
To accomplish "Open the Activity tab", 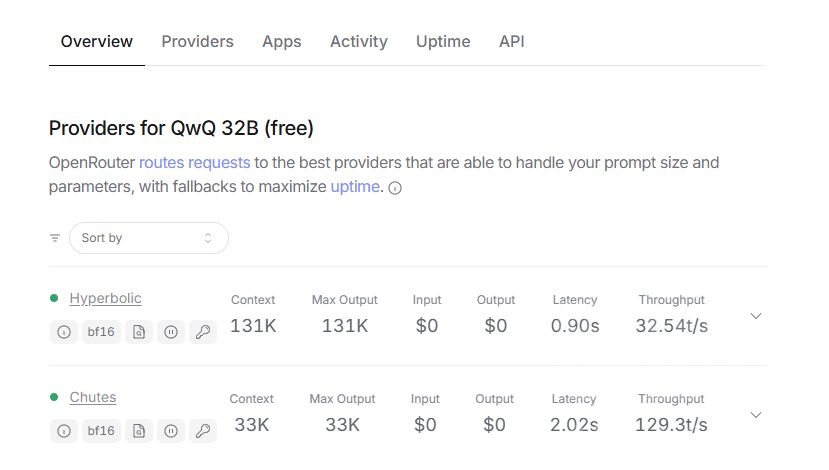I will (x=358, y=42).
